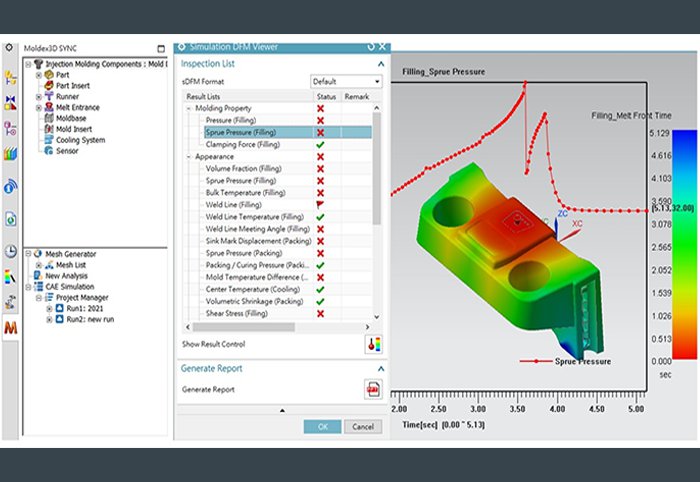Expand Run2: new run node

coord(50,320)
